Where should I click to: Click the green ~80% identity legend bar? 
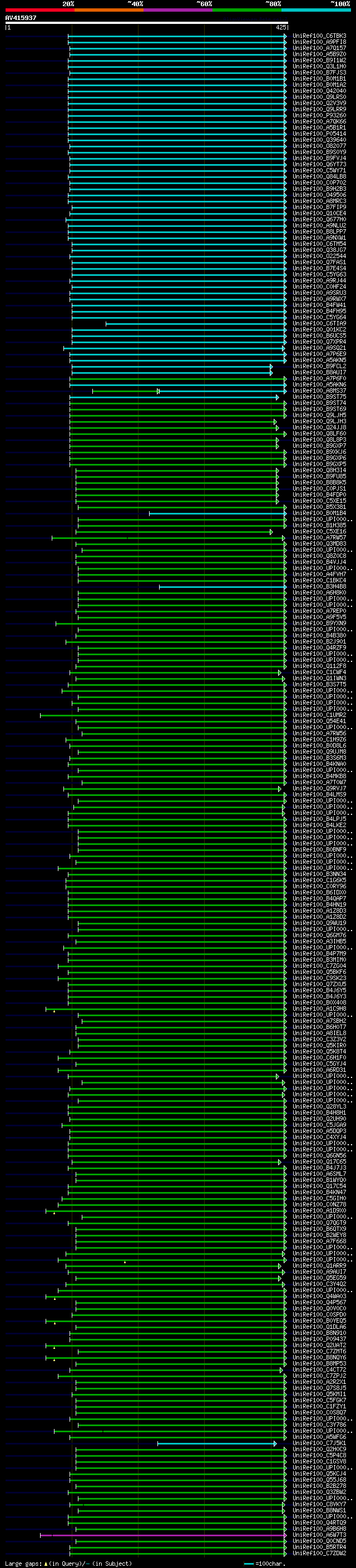[247, 10]
